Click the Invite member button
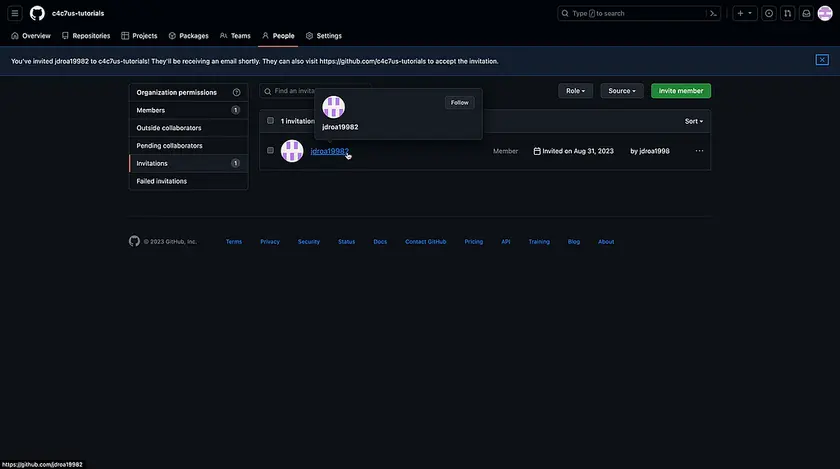This screenshot has width=840, height=469. click(x=681, y=91)
